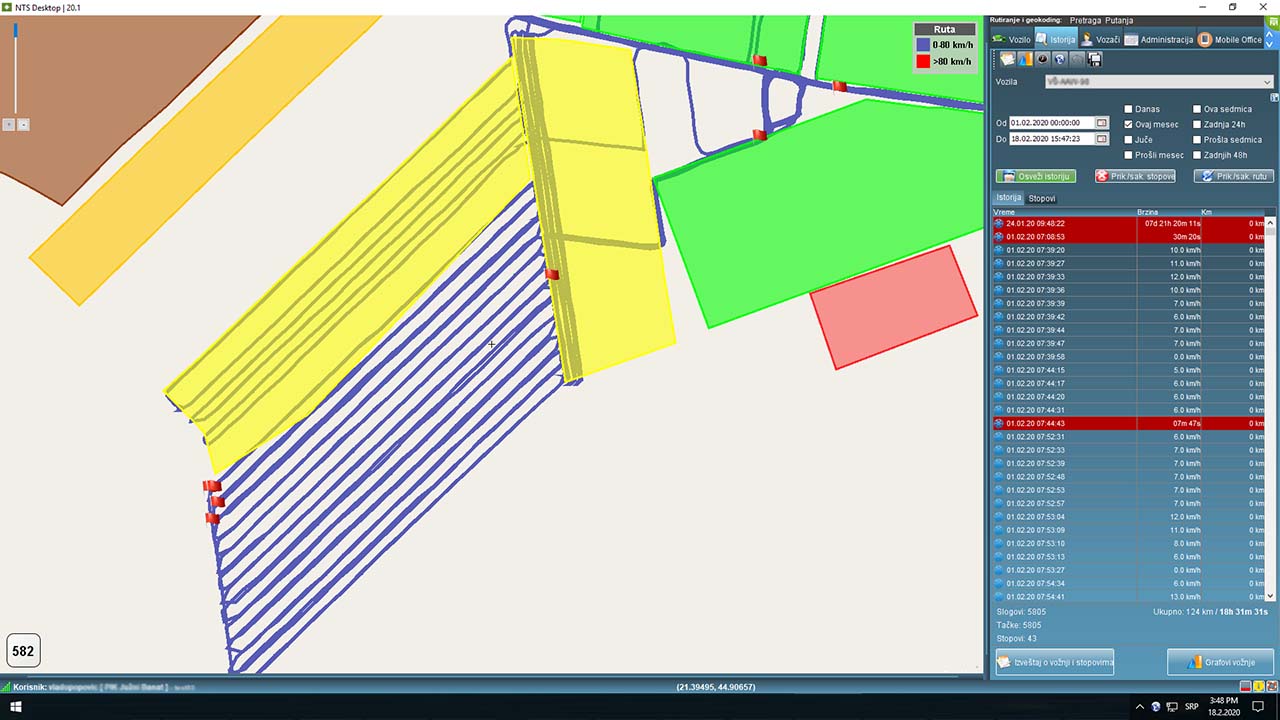Viewport: 1280px width, 720px height.
Task: Open calendar picker for the Do date
Action: click(x=1102, y=139)
